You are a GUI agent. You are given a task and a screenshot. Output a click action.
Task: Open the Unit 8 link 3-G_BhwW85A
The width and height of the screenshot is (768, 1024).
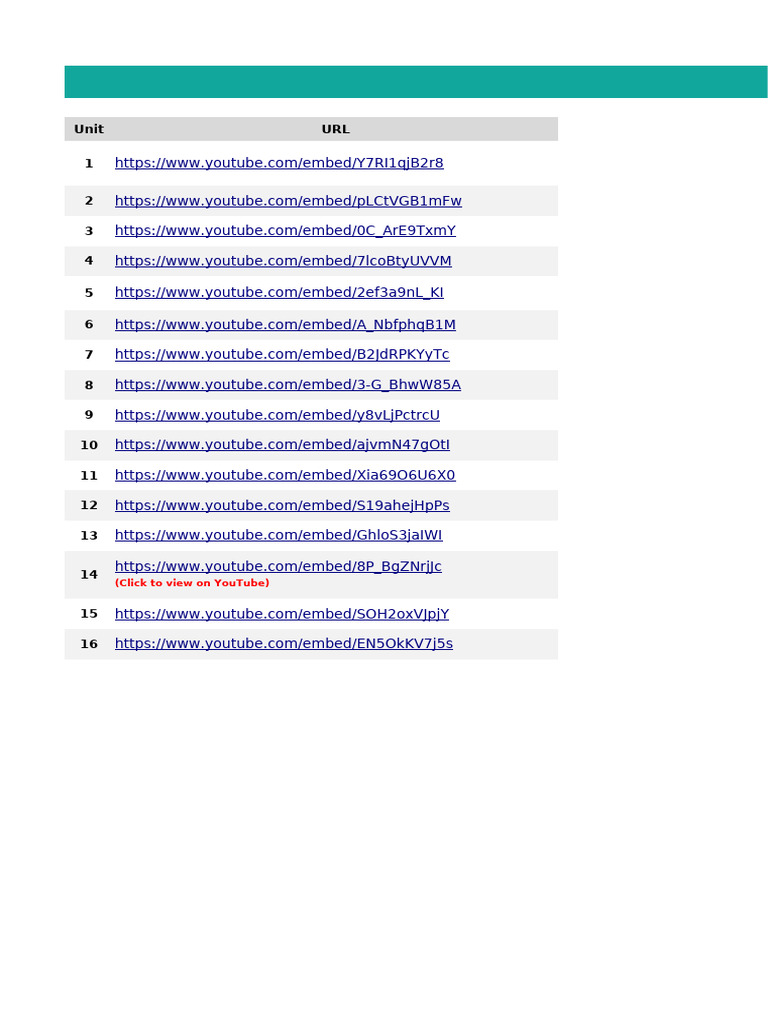pos(288,385)
